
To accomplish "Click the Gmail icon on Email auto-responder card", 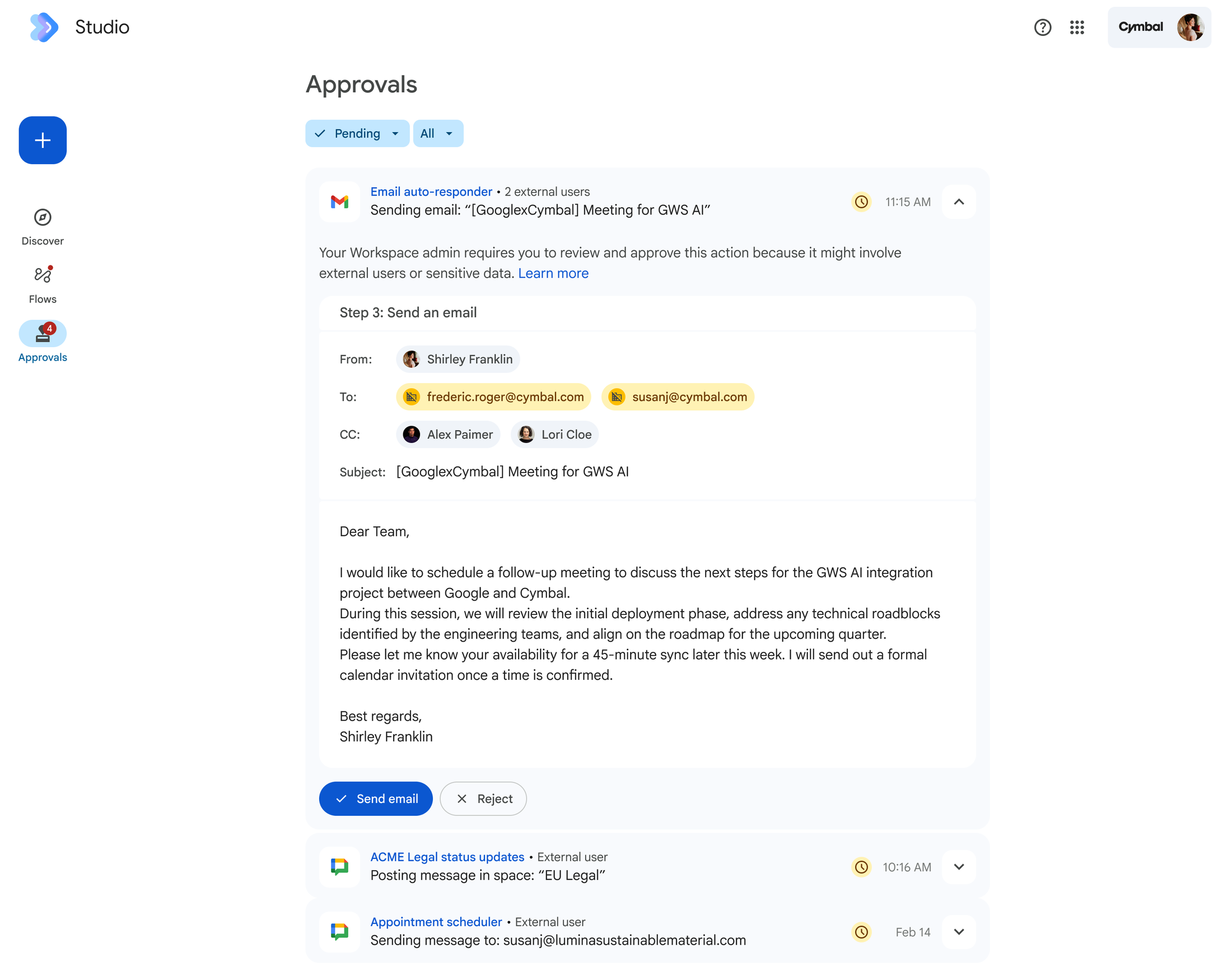I will (339, 201).
